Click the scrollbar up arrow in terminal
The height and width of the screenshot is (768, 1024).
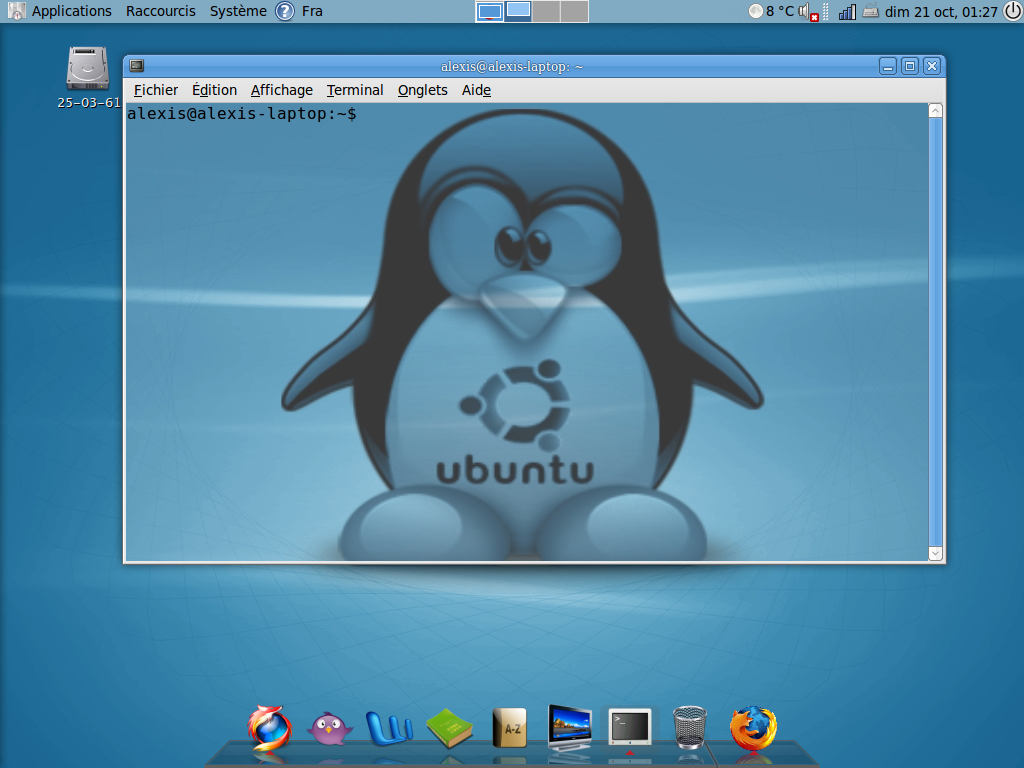(935, 110)
